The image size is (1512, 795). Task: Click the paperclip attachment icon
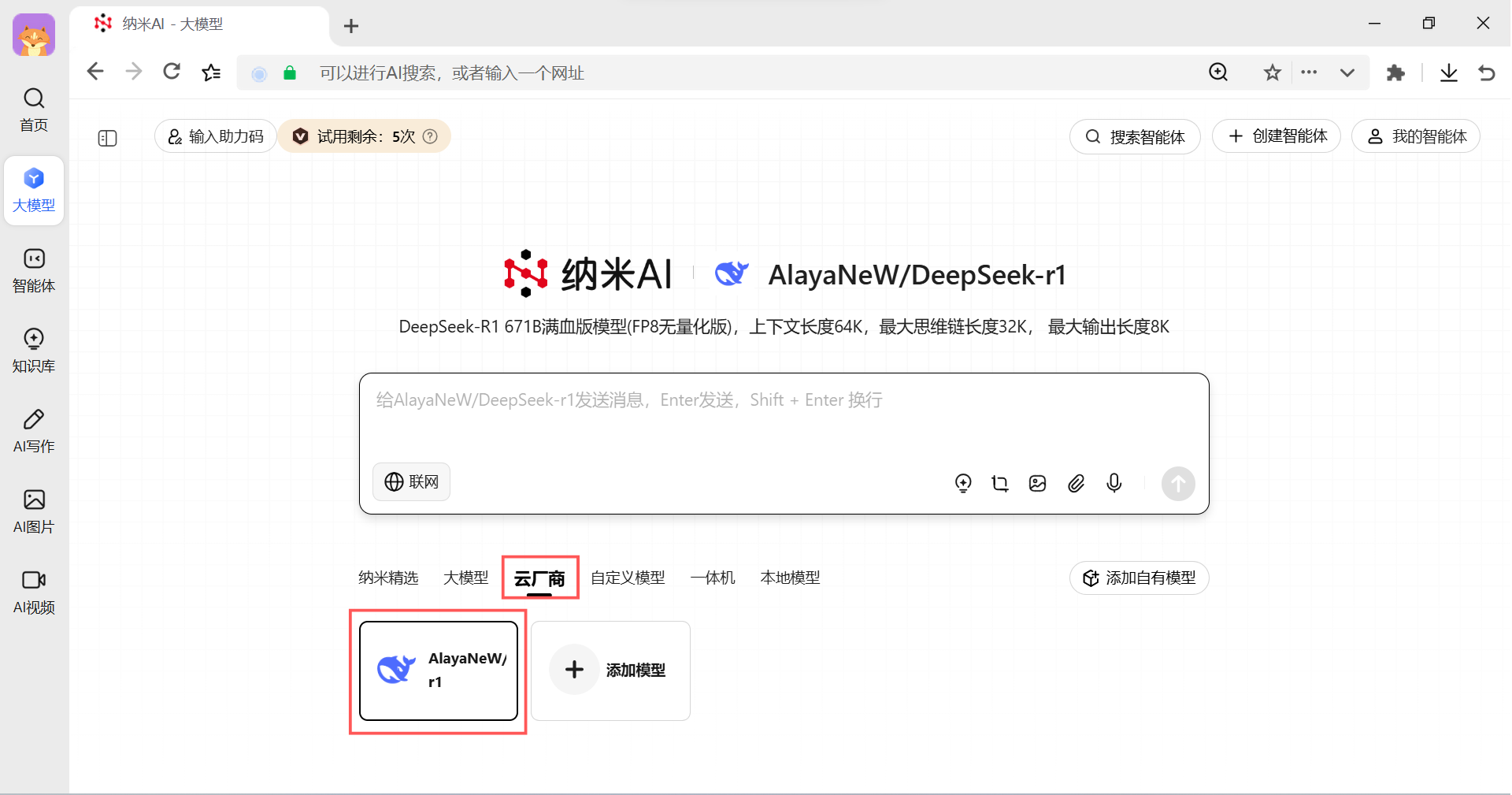[1076, 483]
